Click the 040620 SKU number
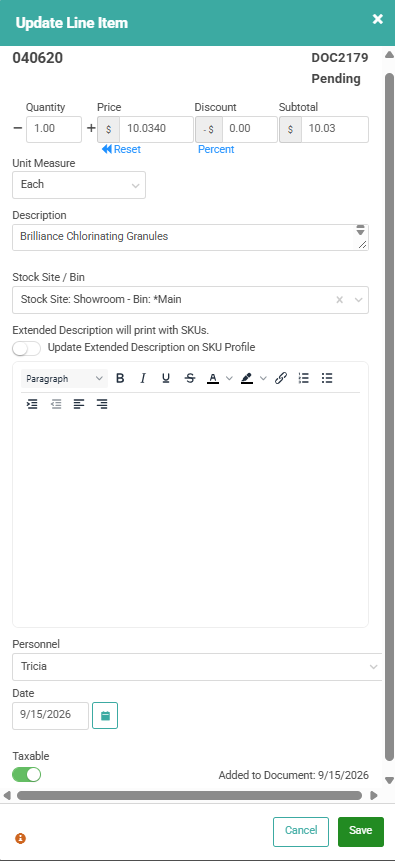Screen dimensions: 395x861 (38, 58)
